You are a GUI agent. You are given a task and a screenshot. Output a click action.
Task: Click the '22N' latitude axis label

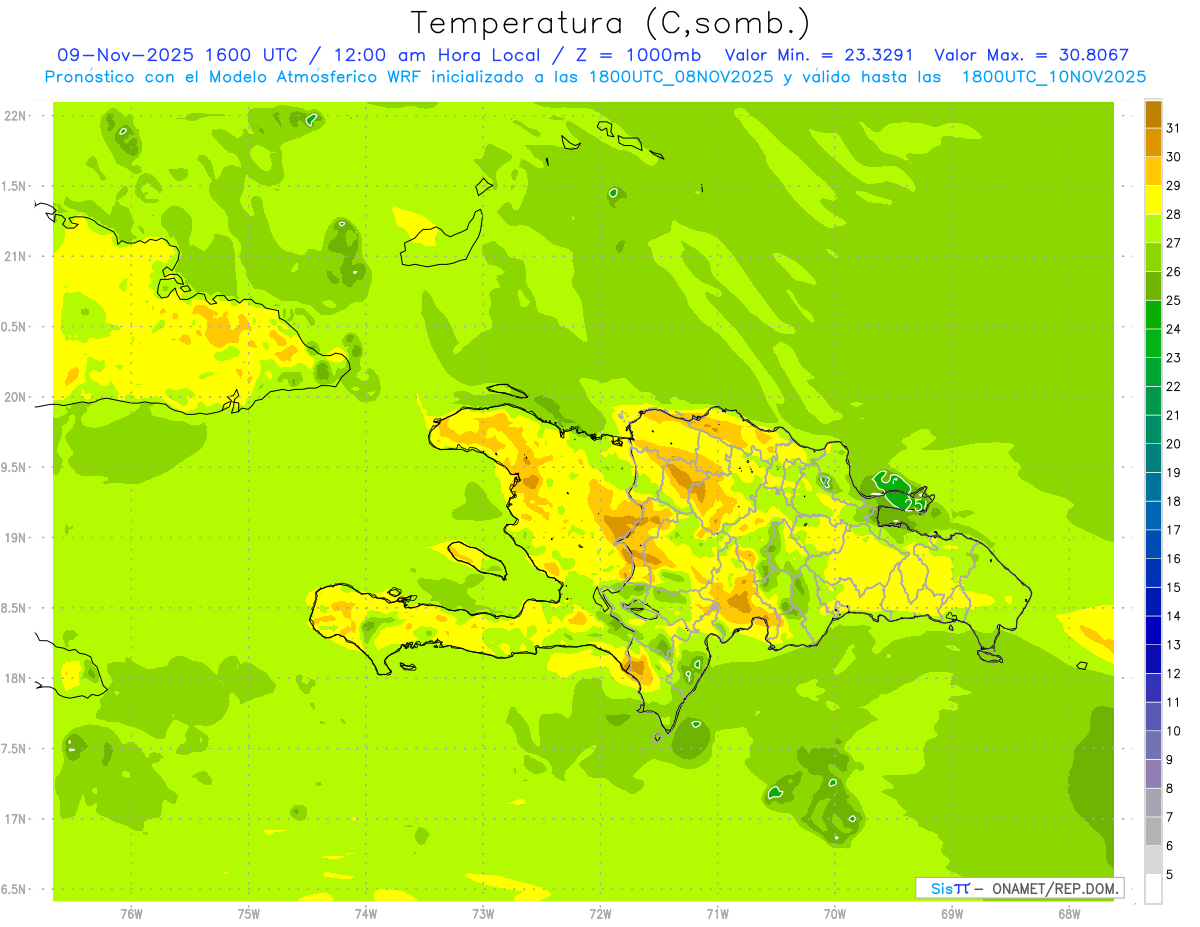tap(15, 116)
